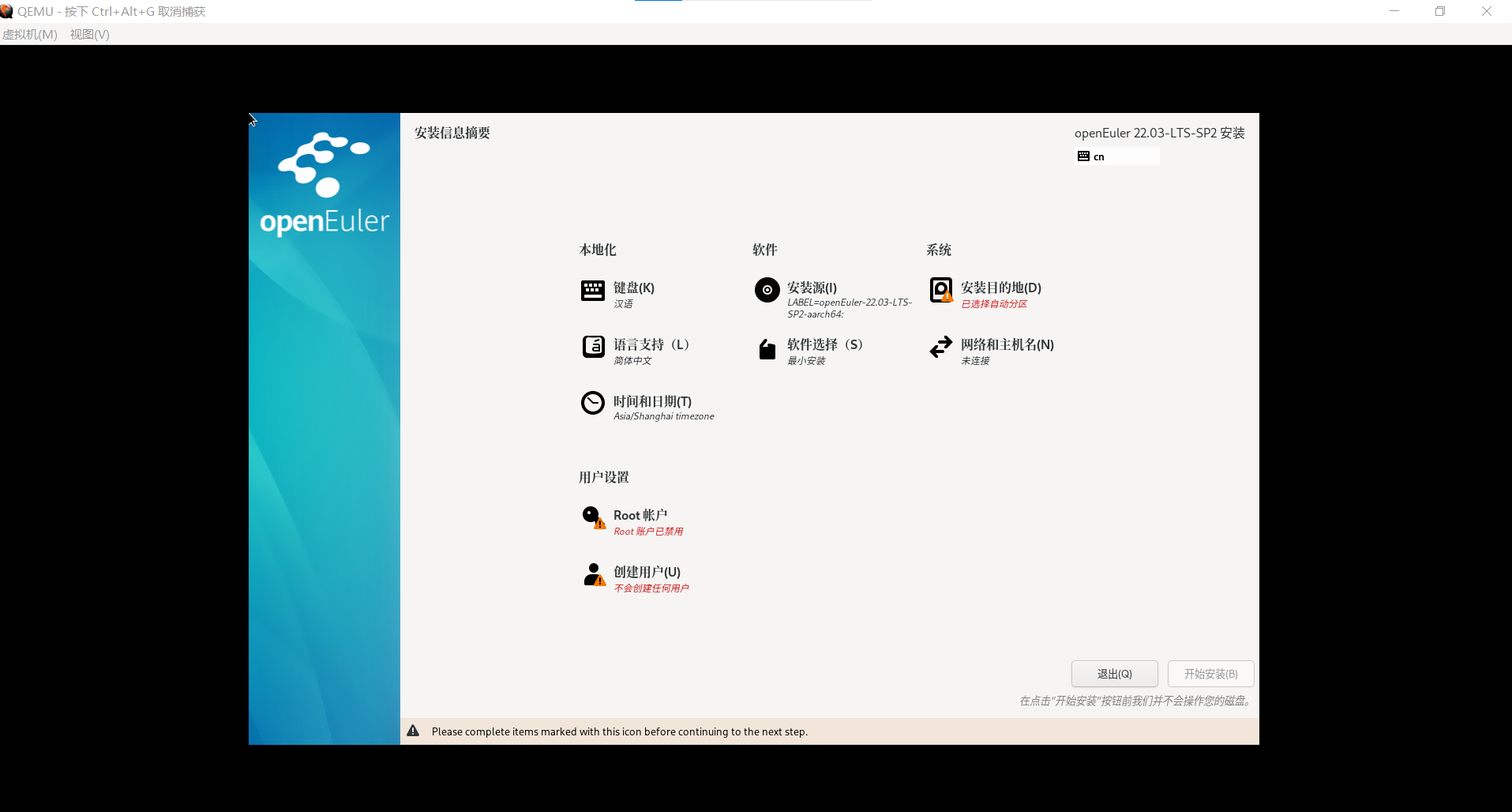This screenshot has width=1512, height=812.
Task: Minimize the QEMU window
Action: (x=1394, y=11)
